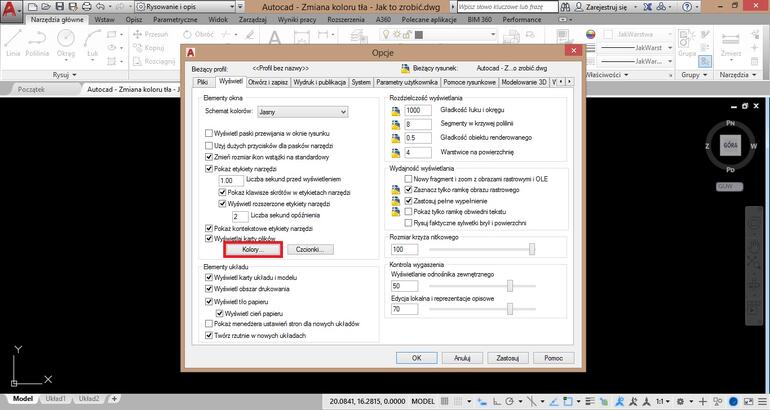Enable Nowy fragment i zoom z obrazami rastrowymi
The width and height of the screenshot is (770, 410).
408,179
